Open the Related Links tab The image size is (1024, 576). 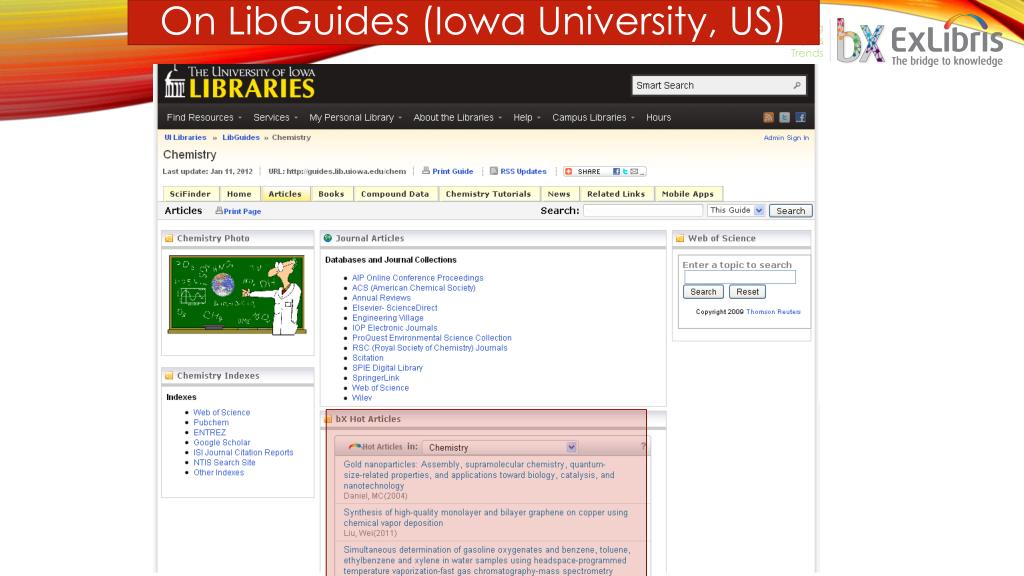coord(616,194)
